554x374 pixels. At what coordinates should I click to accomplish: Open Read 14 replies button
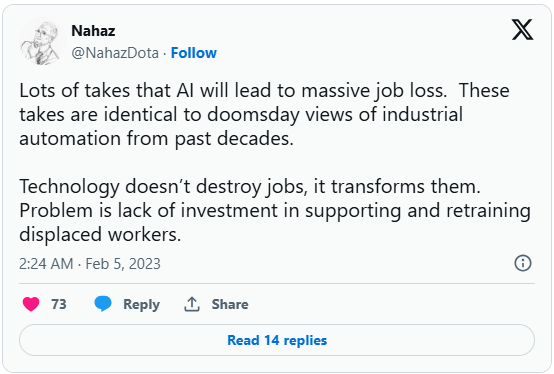click(277, 340)
